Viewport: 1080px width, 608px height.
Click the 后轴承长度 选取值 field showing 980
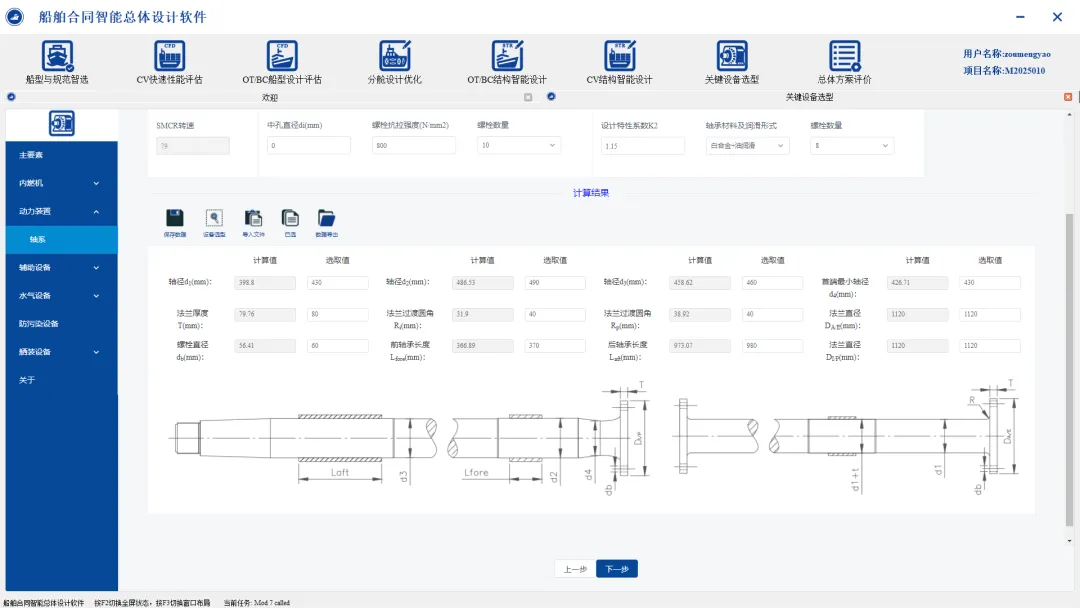(x=773, y=346)
